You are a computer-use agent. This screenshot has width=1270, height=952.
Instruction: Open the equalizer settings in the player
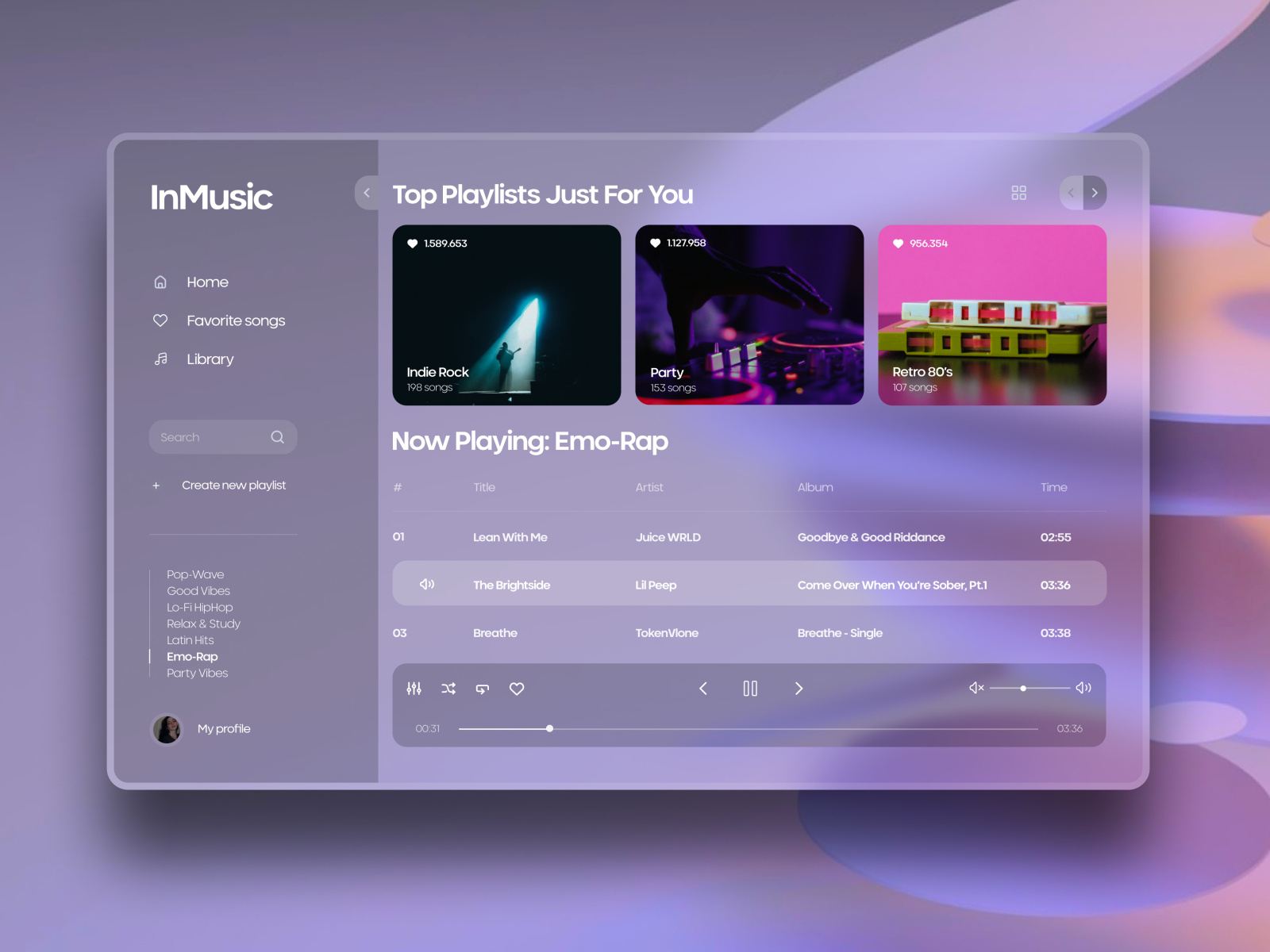tap(414, 689)
